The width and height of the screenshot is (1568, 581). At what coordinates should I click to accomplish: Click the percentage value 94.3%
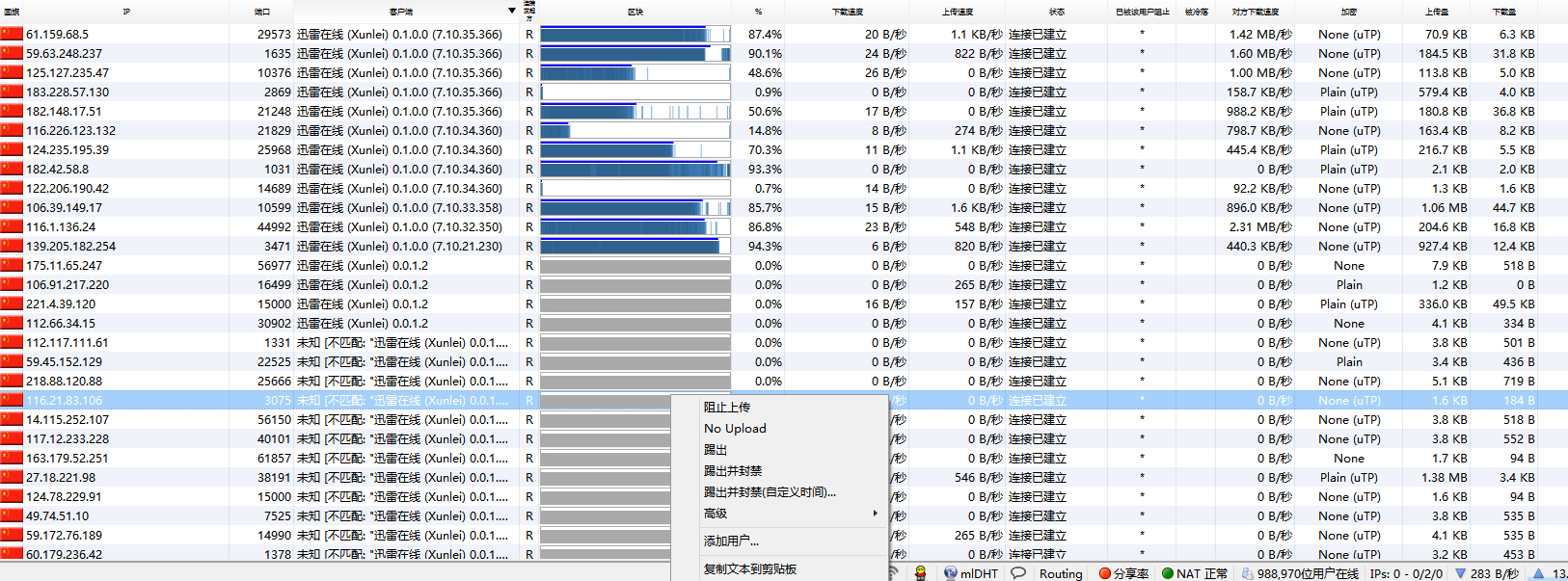click(765, 246)
